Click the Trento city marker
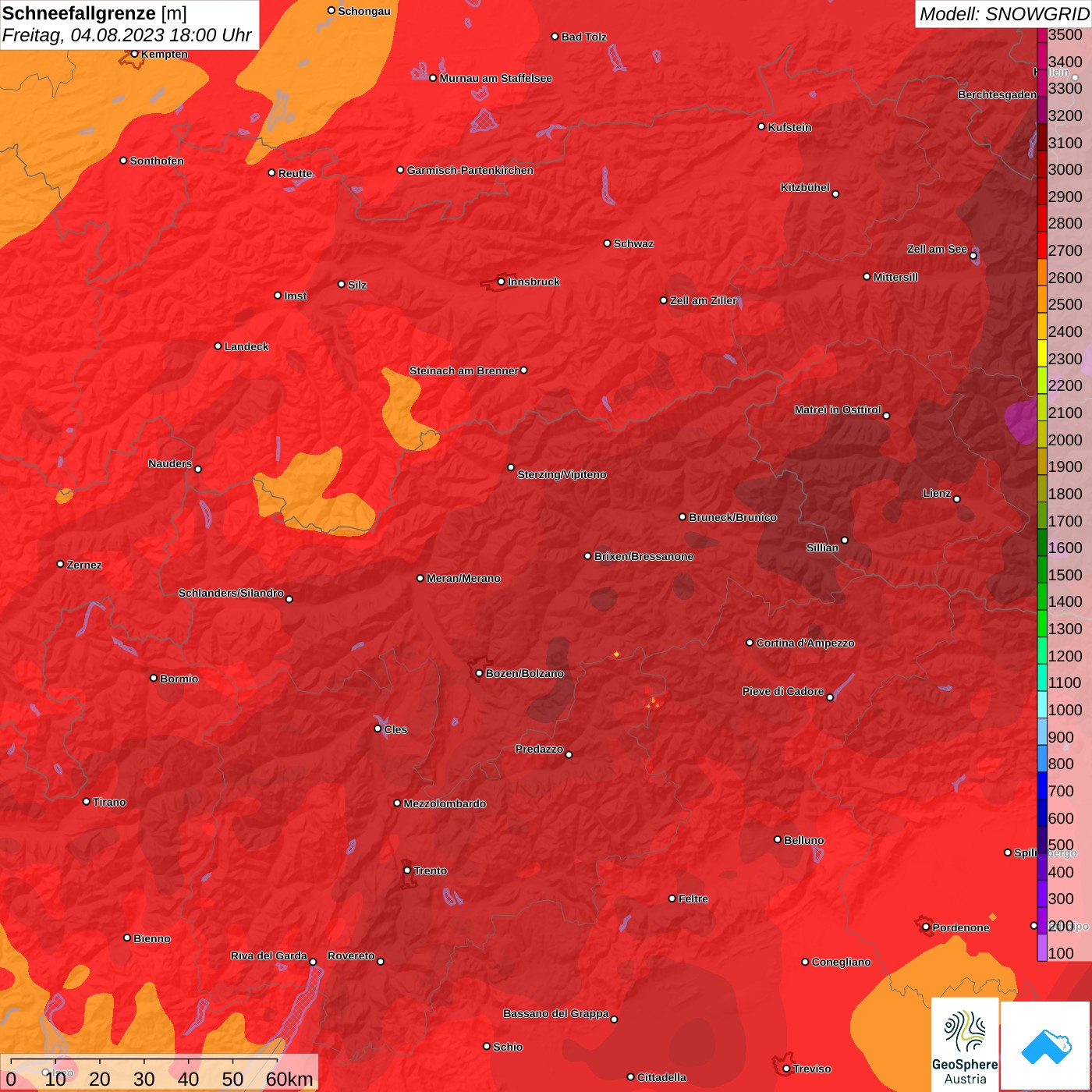1092x1092 pixels. pos(407,870)
